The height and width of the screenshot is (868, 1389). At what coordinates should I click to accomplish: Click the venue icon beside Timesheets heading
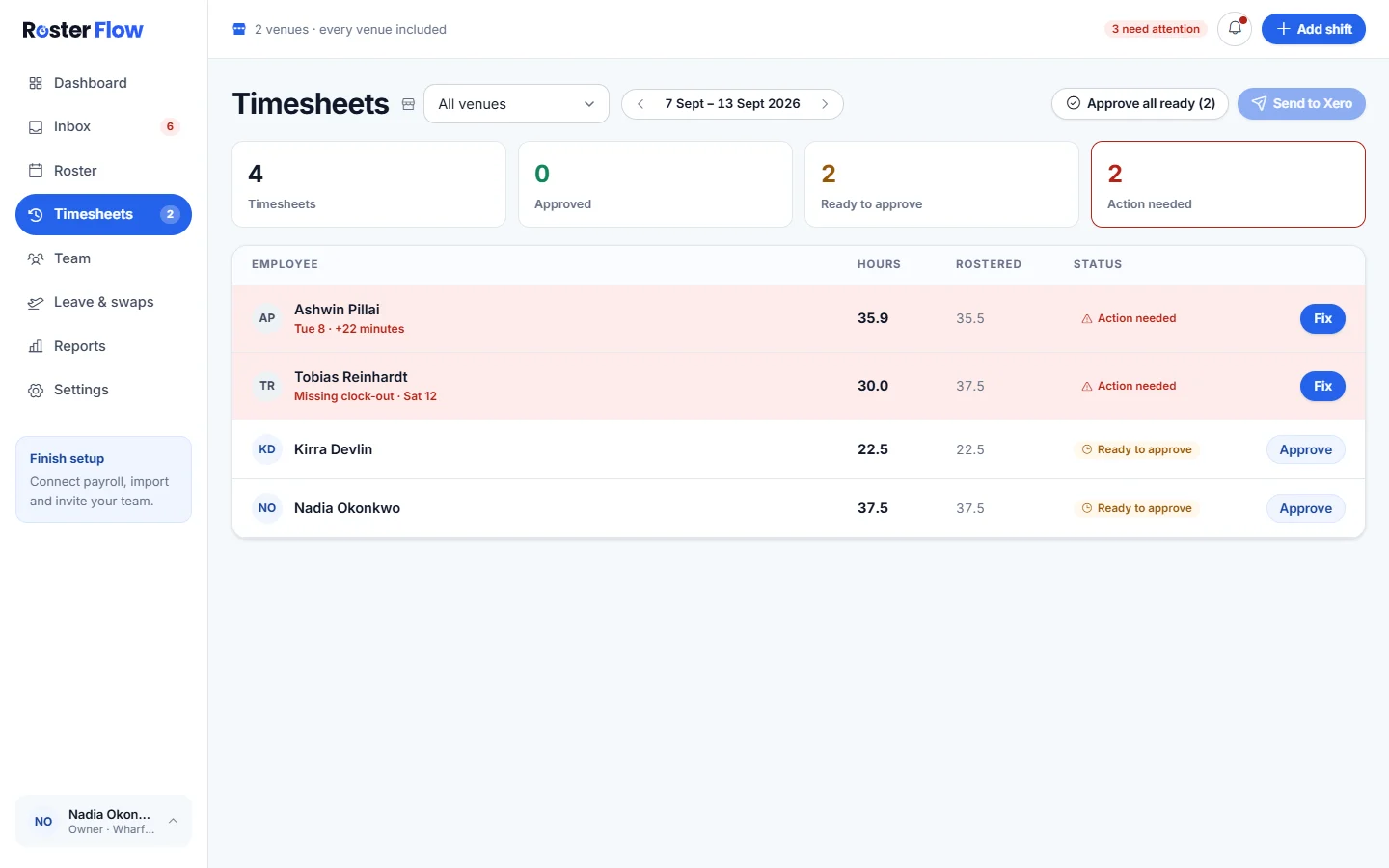pyautogui.click(x=408, y=104)
